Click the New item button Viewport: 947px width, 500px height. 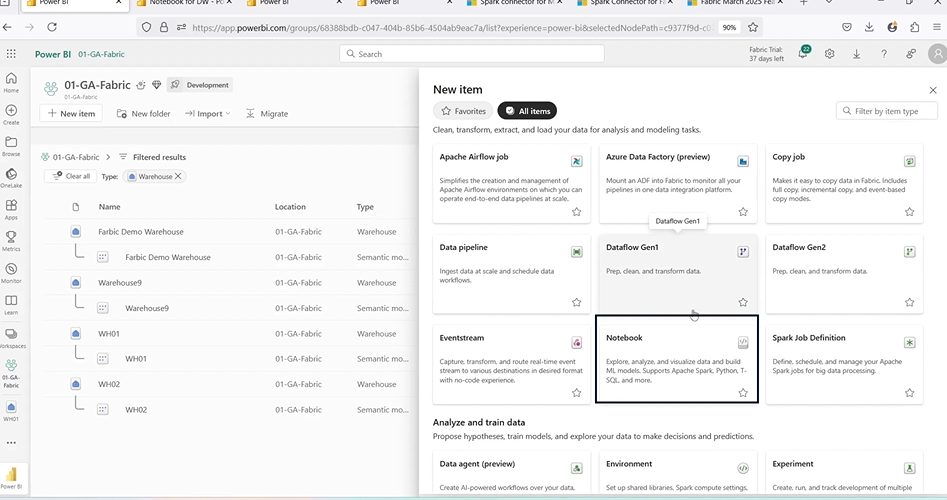71,114
